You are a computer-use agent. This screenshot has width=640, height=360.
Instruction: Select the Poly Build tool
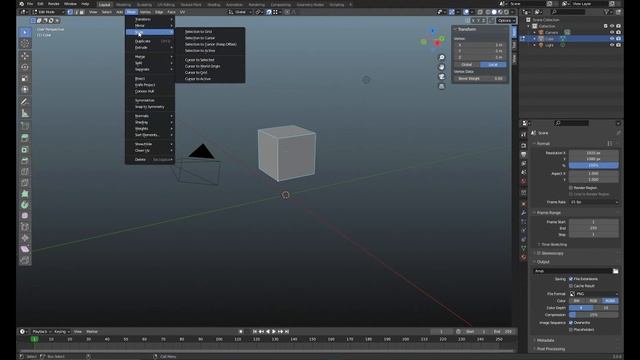coord(25,193)
